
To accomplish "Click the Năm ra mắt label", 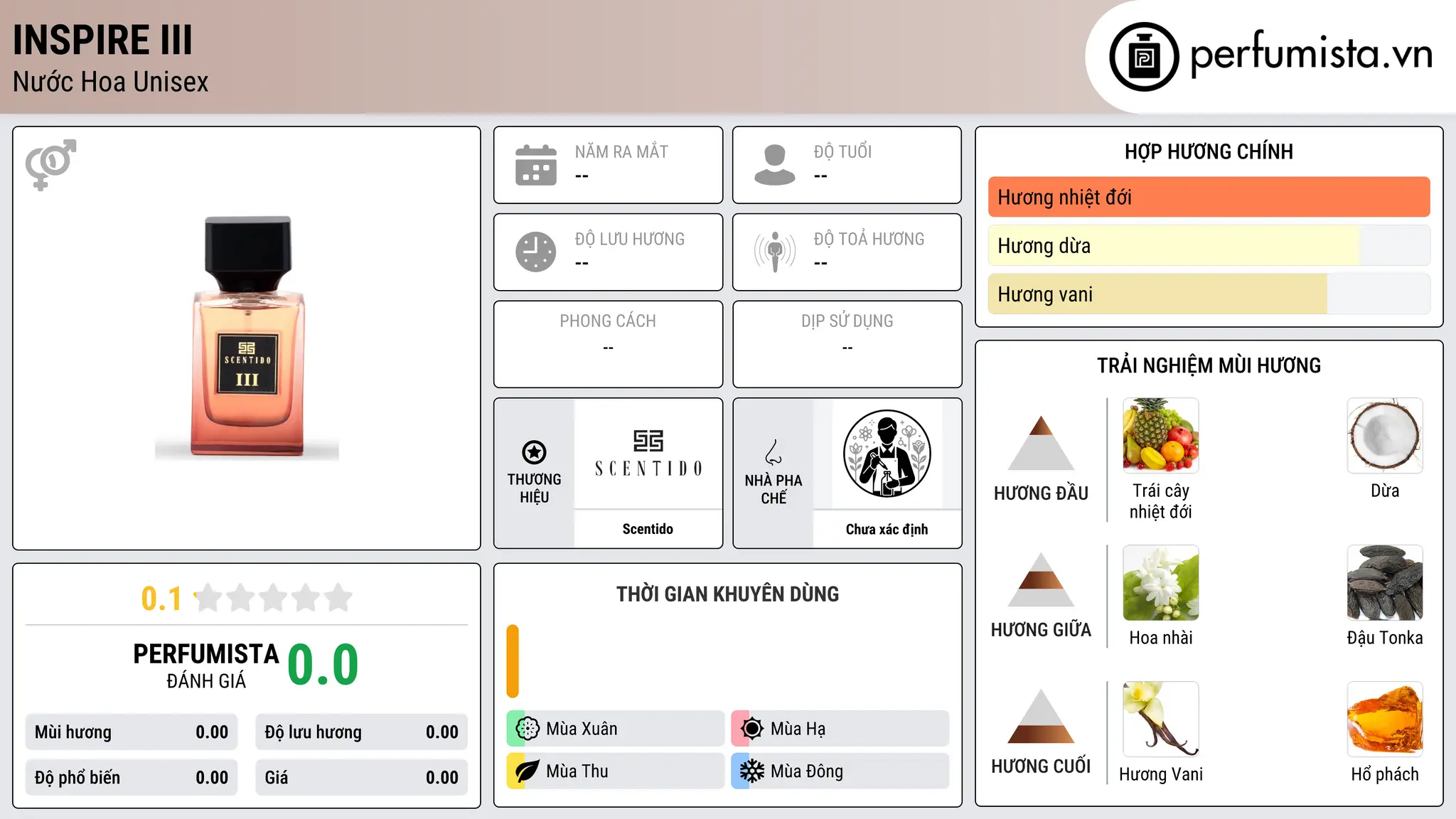I will click(x=621, y=151).
